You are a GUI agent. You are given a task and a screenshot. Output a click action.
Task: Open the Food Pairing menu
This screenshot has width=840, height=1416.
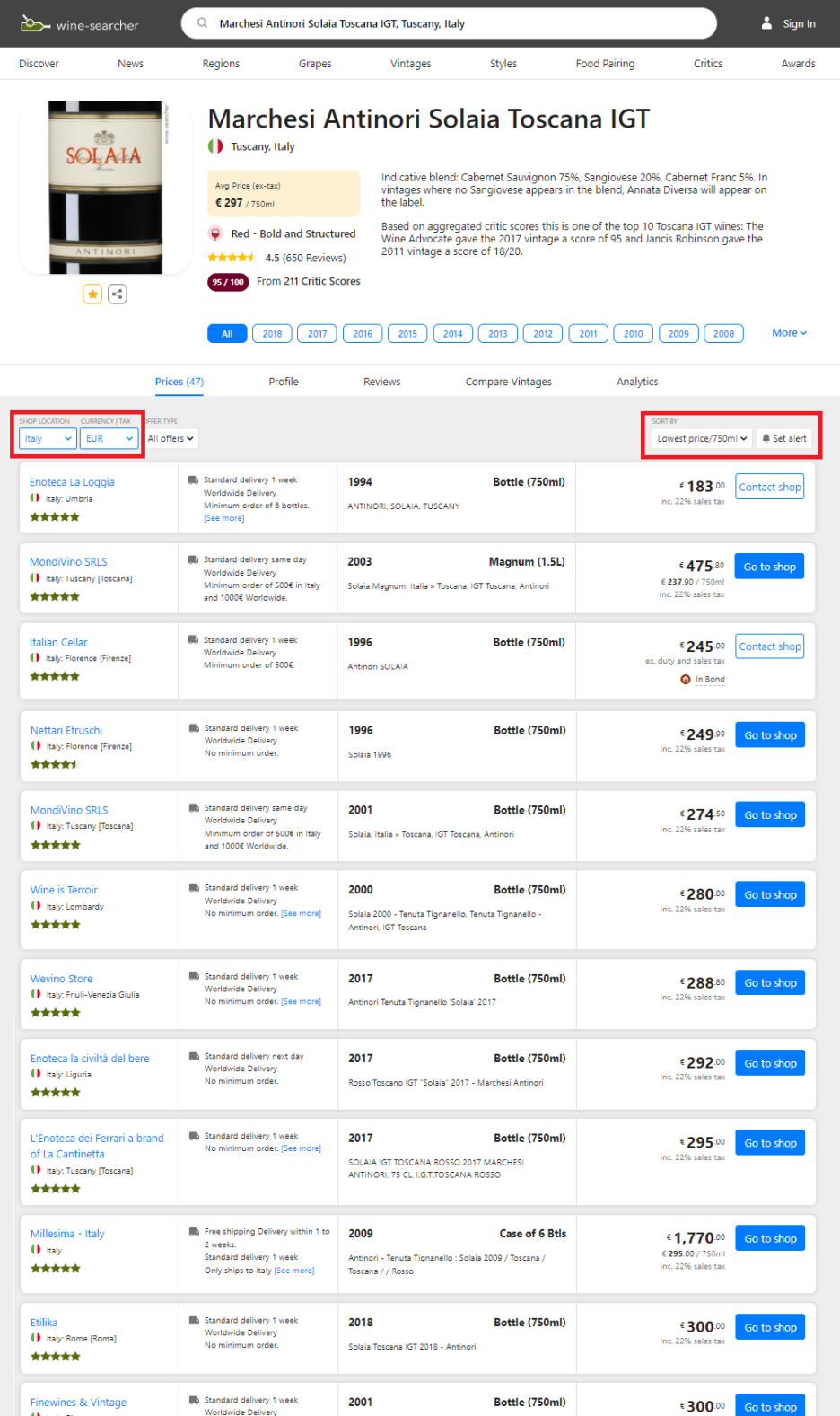pyautogui.click(x=605, y=64)
